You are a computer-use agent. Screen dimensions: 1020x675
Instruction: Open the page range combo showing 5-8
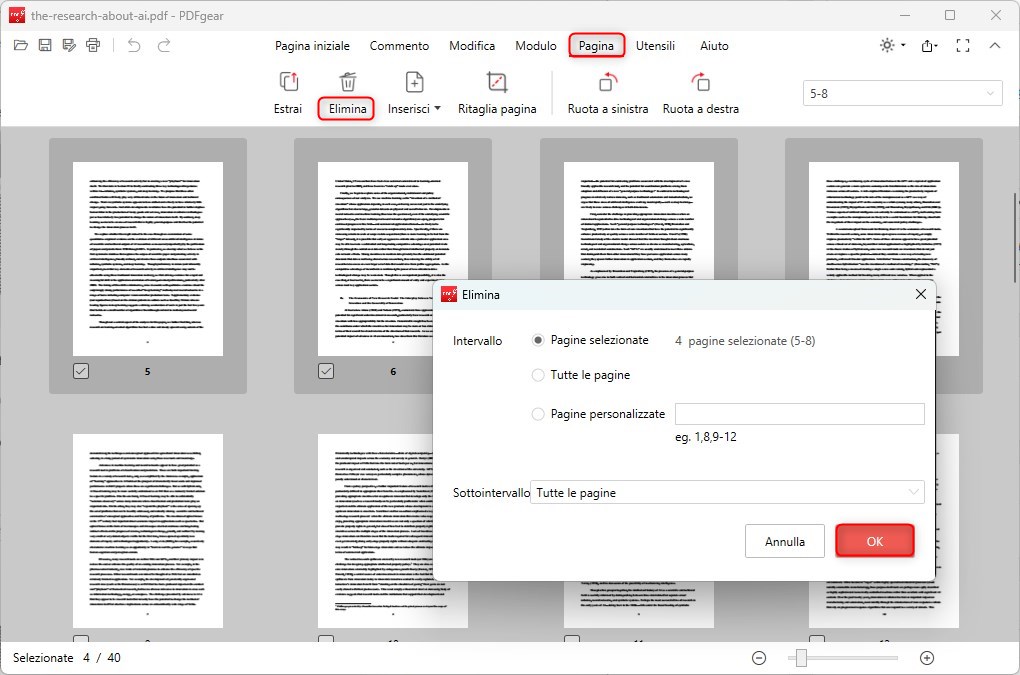901,92
